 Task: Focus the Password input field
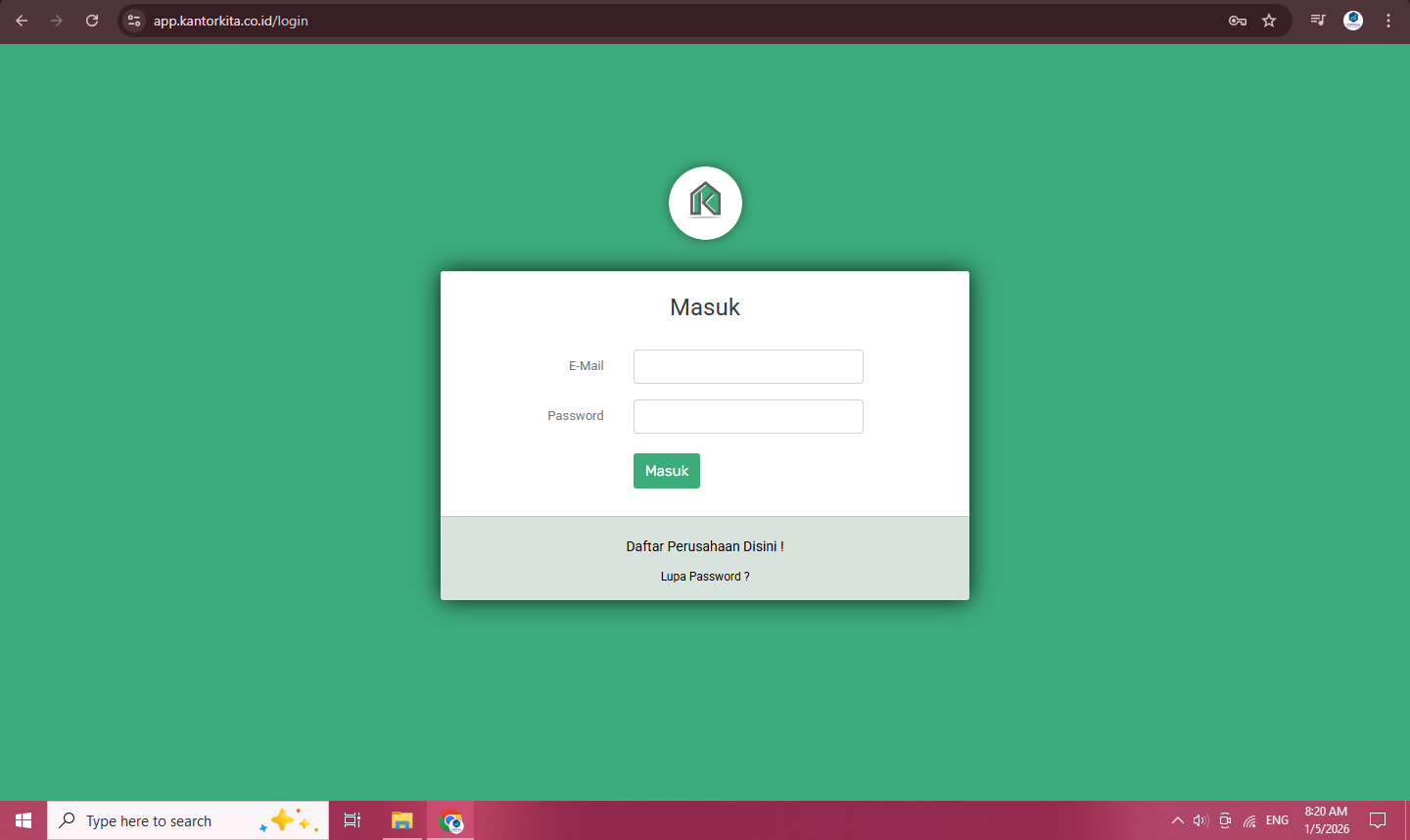click(x=748, y=416)
